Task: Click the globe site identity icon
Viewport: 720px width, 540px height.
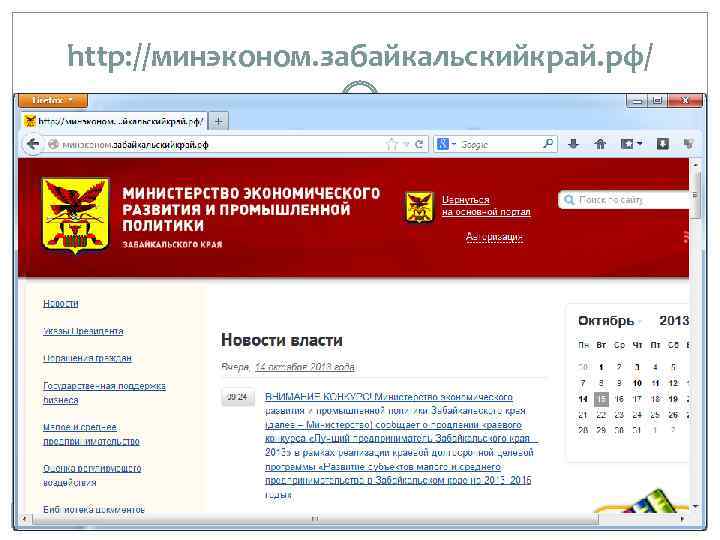Action: (53, 145)
